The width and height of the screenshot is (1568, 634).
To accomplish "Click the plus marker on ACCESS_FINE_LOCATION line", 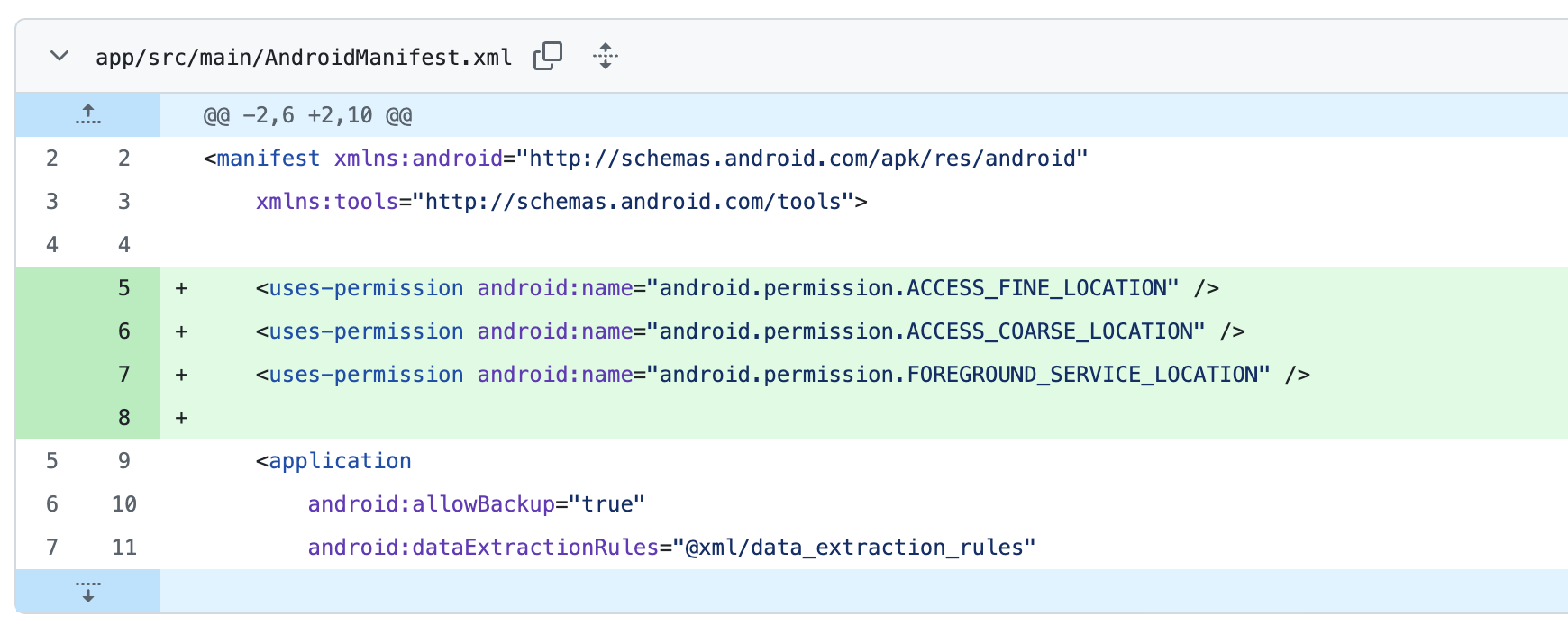I will pos(182,288).
